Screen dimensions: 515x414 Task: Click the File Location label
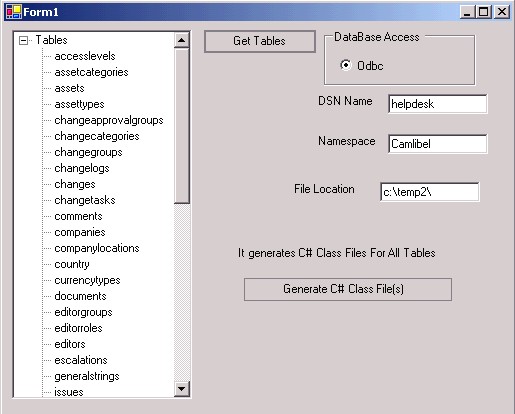tap(324, 189)
